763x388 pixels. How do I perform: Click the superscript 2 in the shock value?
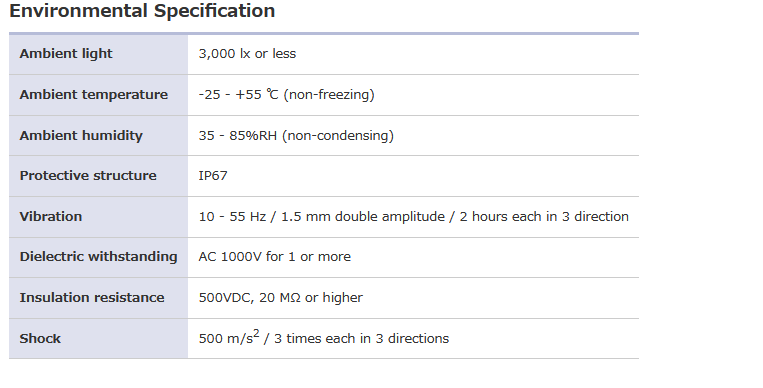(x=256, y=333)
